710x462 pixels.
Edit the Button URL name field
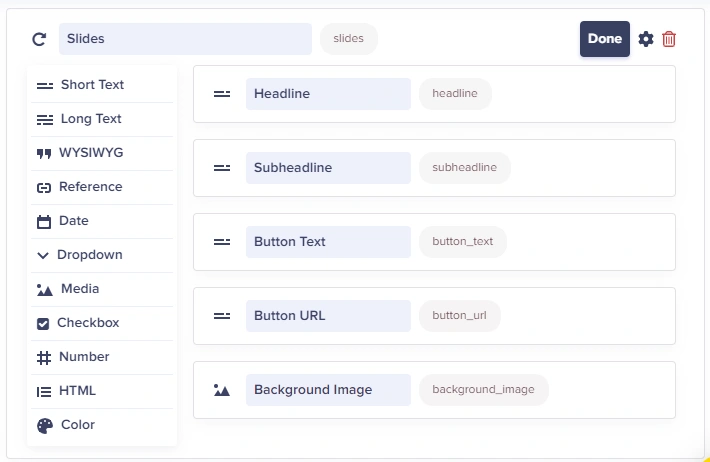click(328, 316)
